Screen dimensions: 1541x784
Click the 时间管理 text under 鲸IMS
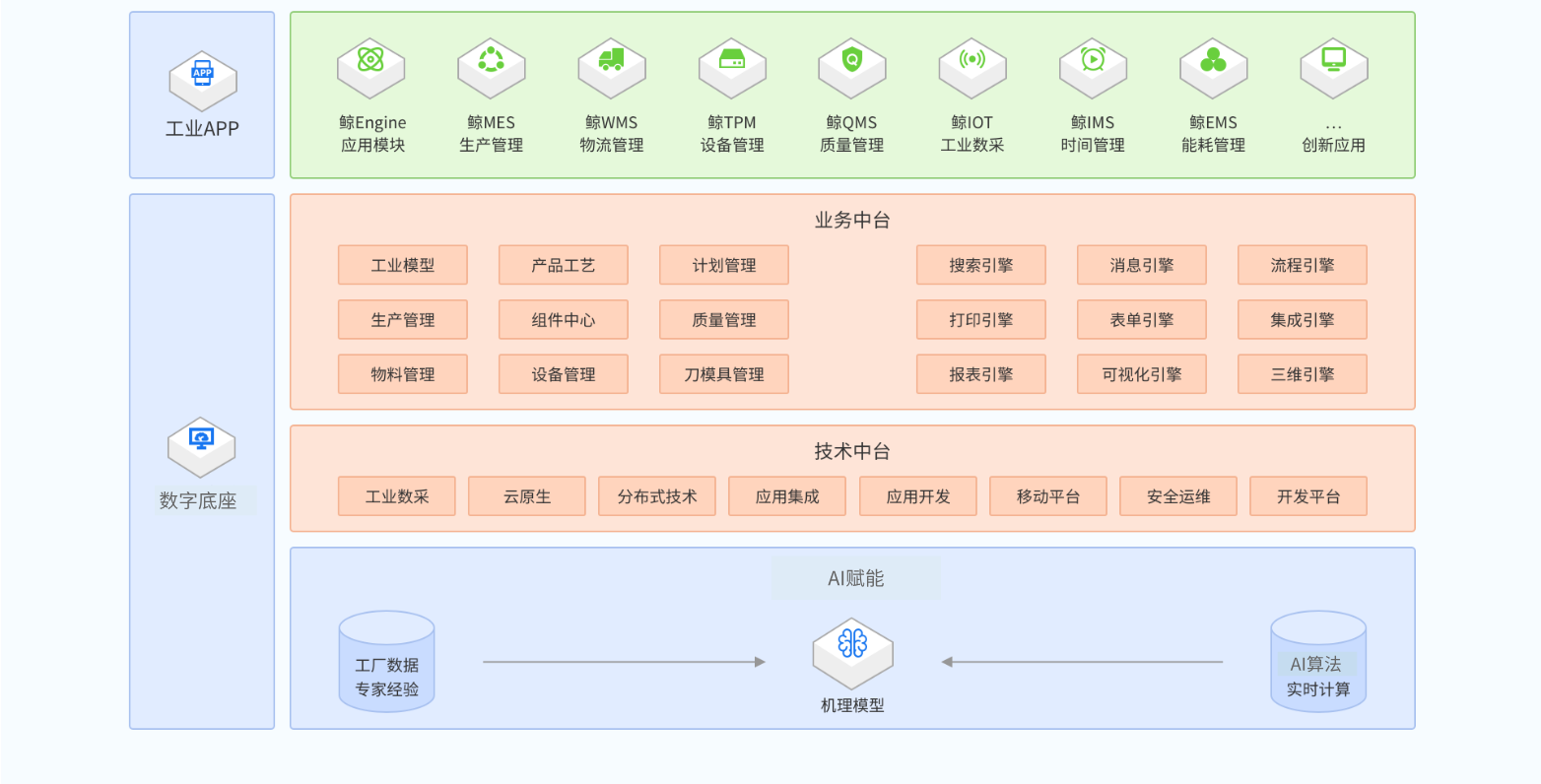1093,145
